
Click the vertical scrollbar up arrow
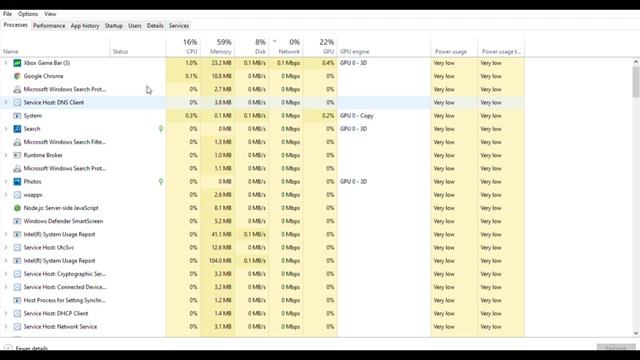click(x=636, y=62)
